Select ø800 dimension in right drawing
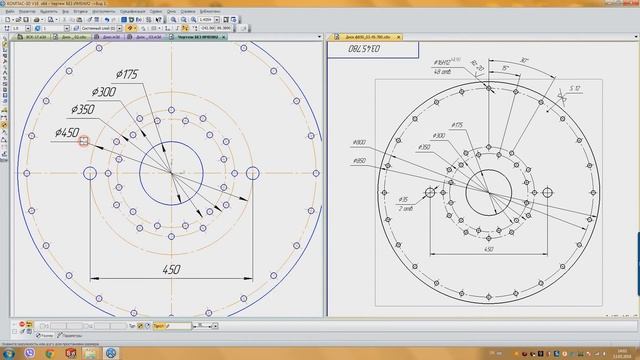The width and height of the screenshot is (640, 360). pos(359,142)
